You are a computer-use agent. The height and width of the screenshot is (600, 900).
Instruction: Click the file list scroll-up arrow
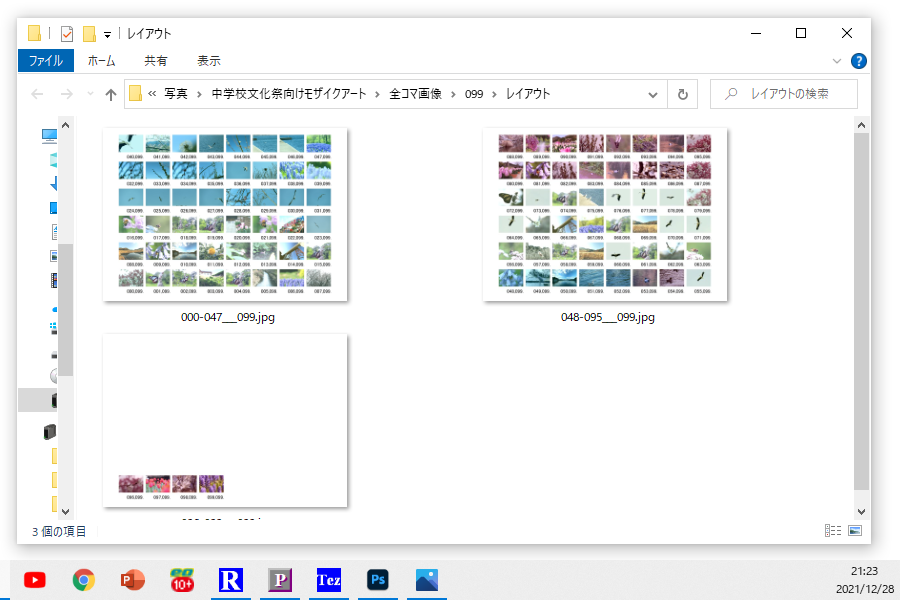[862, 125]
